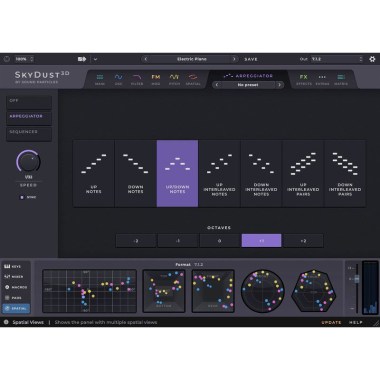Viewport: 380px width, 380px height.
Task: Adjust the master volume slider
Action: 357,279
